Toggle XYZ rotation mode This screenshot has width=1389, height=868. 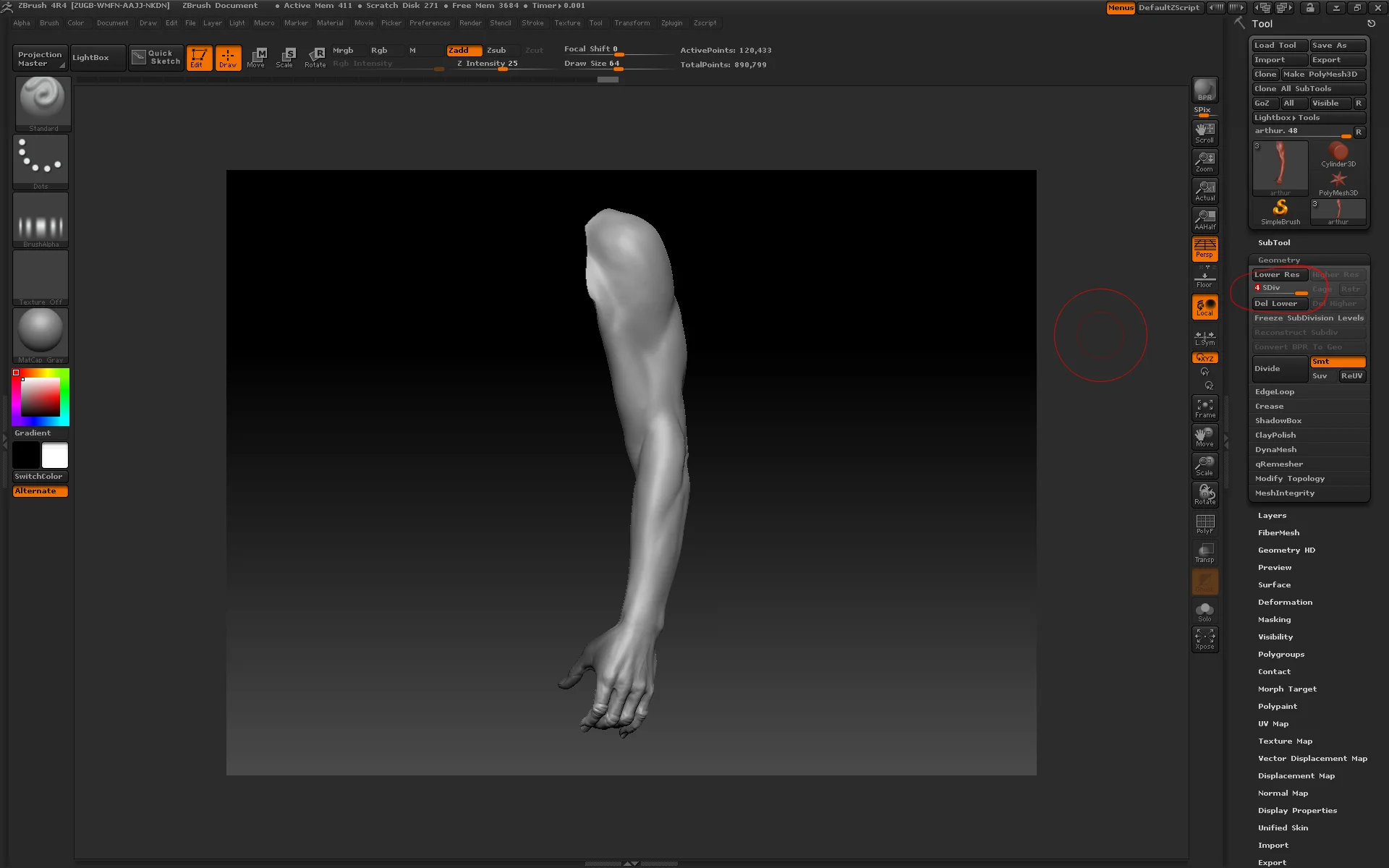tap(1205, 358)
